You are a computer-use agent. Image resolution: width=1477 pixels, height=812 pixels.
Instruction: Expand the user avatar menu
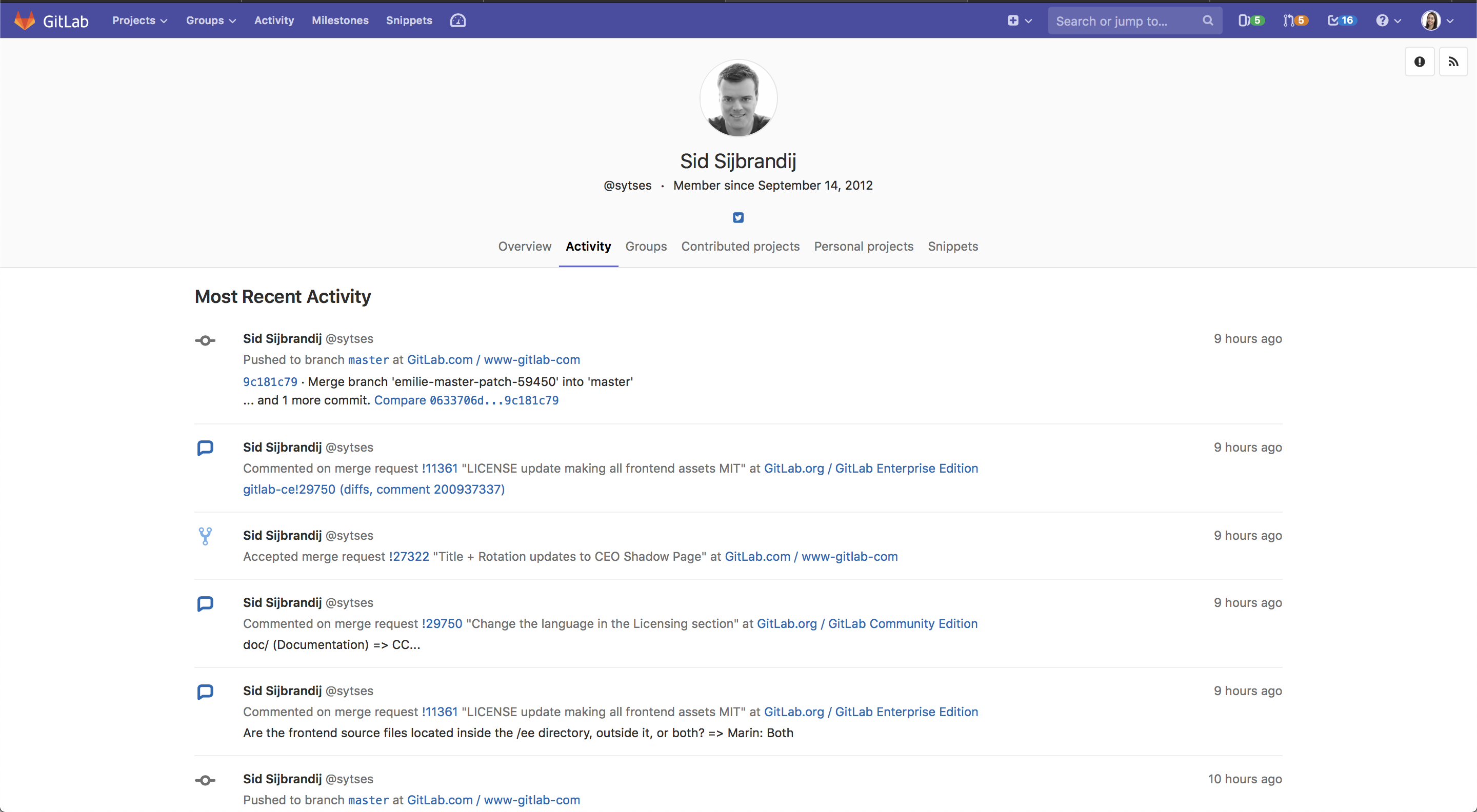1437,21
